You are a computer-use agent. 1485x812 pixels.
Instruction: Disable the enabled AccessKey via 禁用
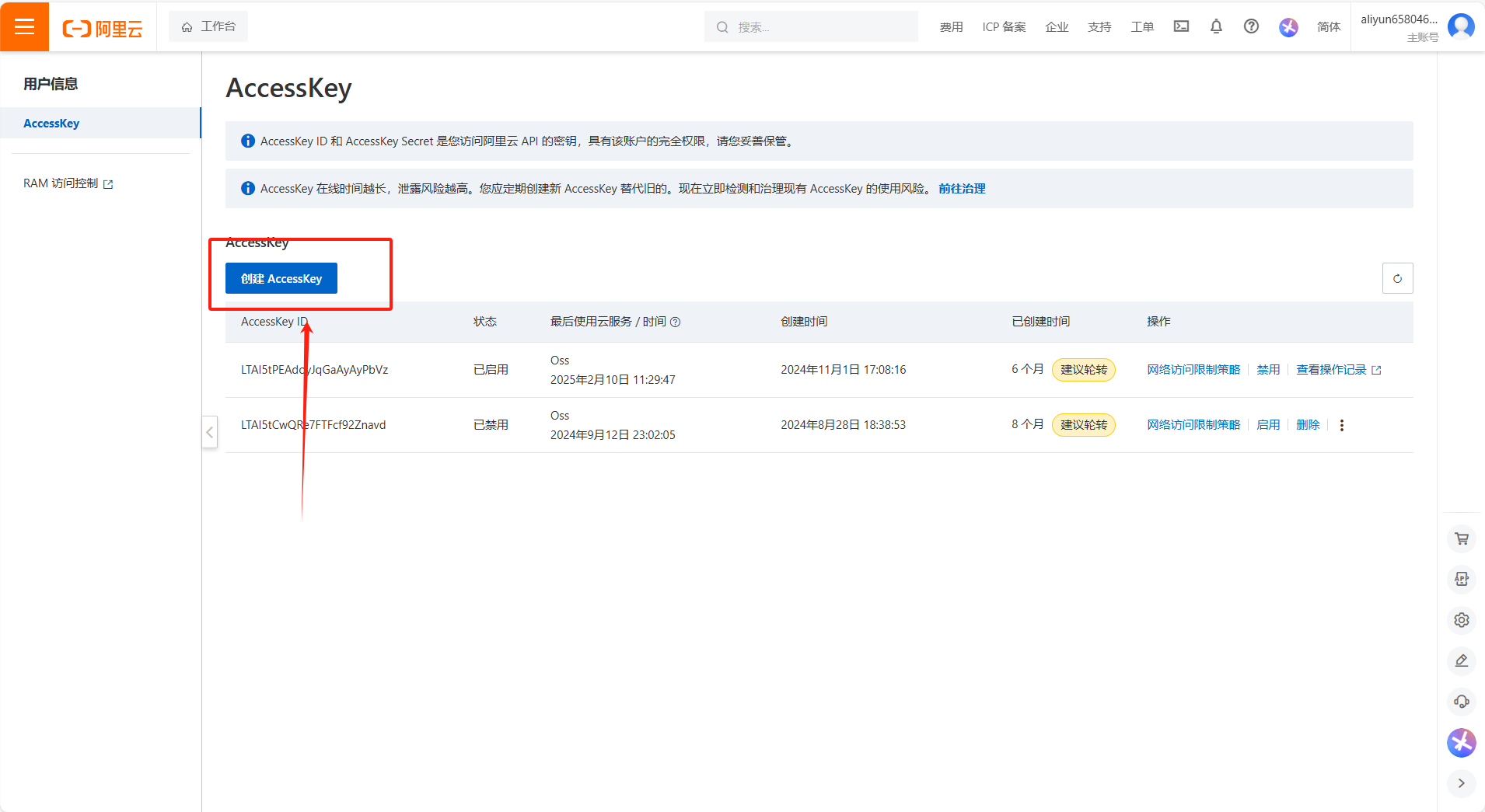click(1268, 370)
